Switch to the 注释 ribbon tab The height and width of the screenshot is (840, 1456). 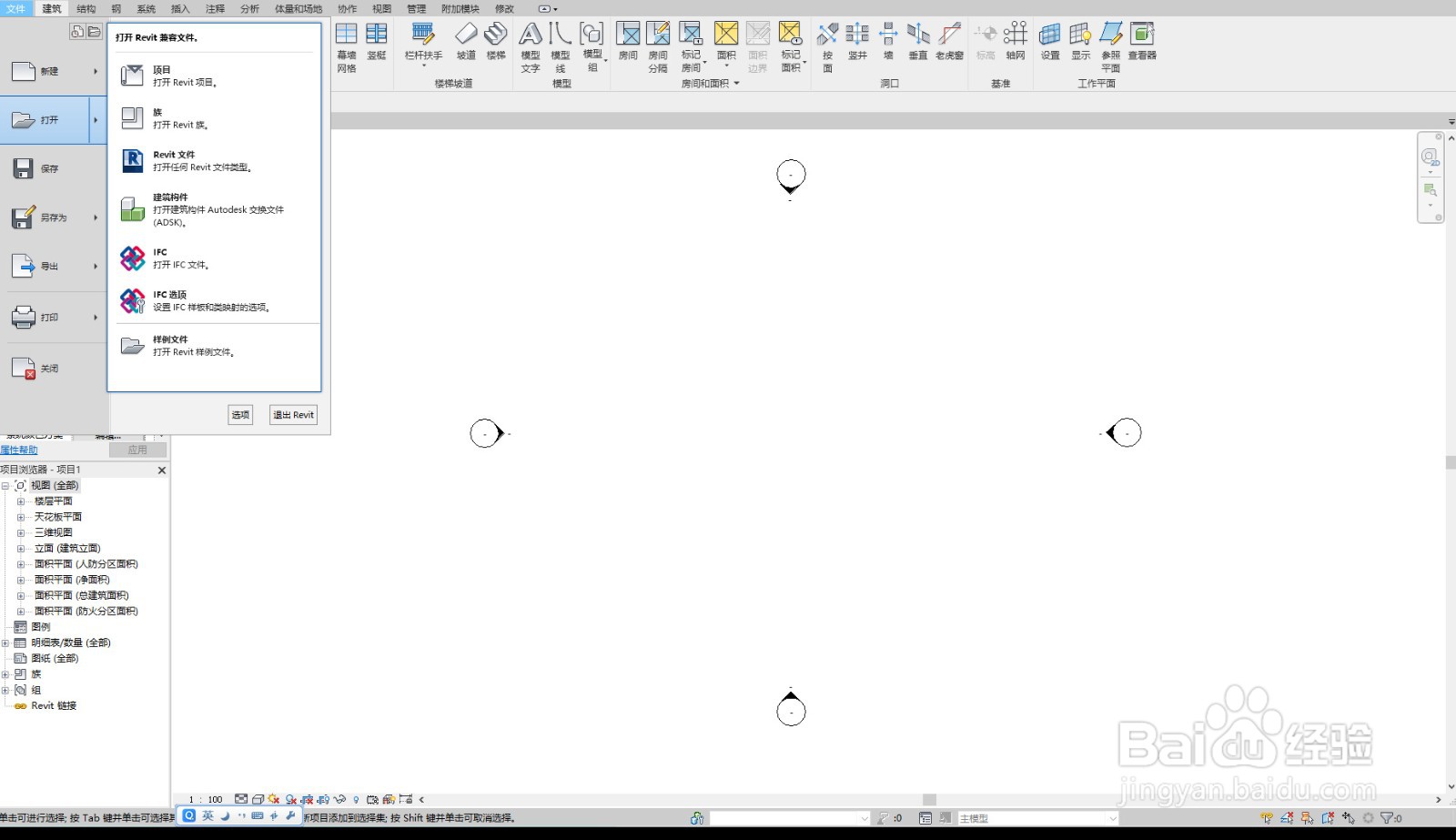pos(216,8)
